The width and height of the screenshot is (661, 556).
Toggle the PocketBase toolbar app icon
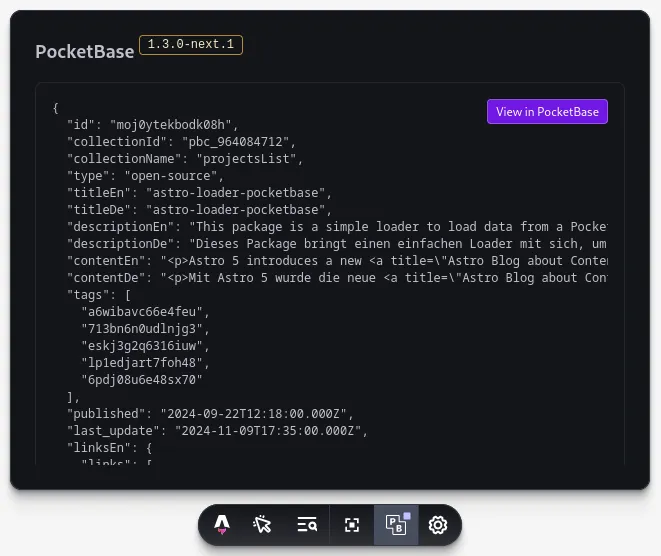click(x=396, y=525)
